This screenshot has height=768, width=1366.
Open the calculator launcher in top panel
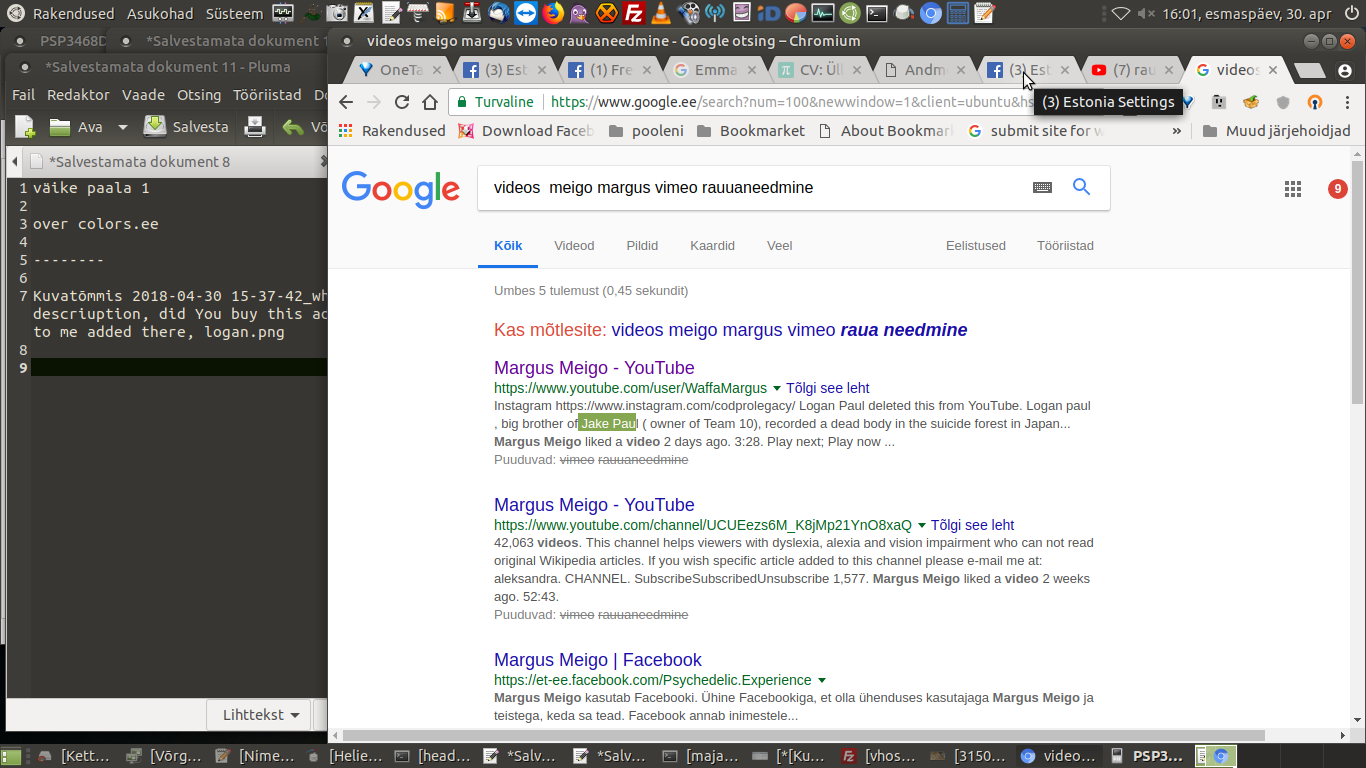[x=958, y=14]
